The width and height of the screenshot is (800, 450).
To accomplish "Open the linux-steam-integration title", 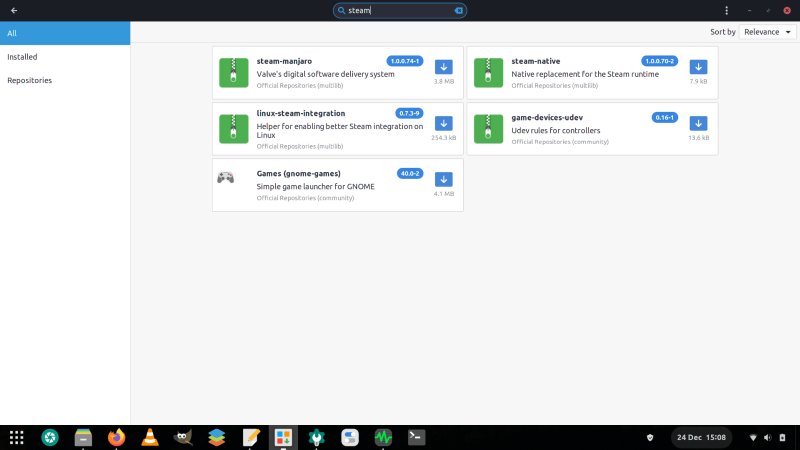I will pyautogui.click(x=301, y=113).
